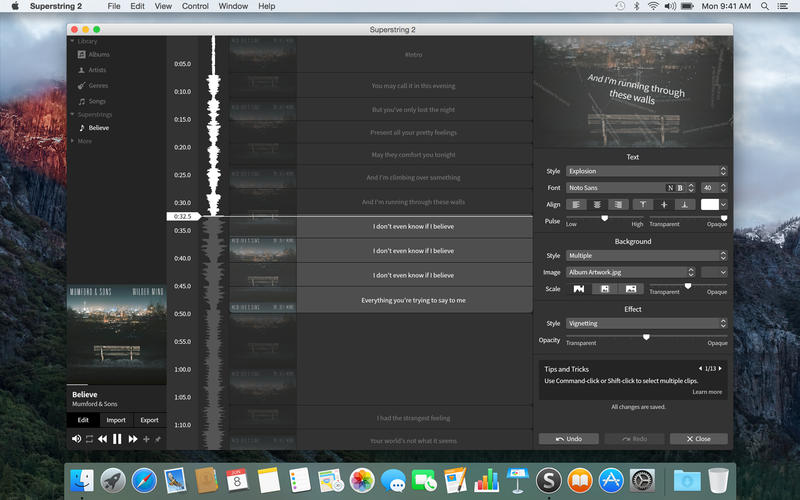Open the View menu

click(163, 6)
